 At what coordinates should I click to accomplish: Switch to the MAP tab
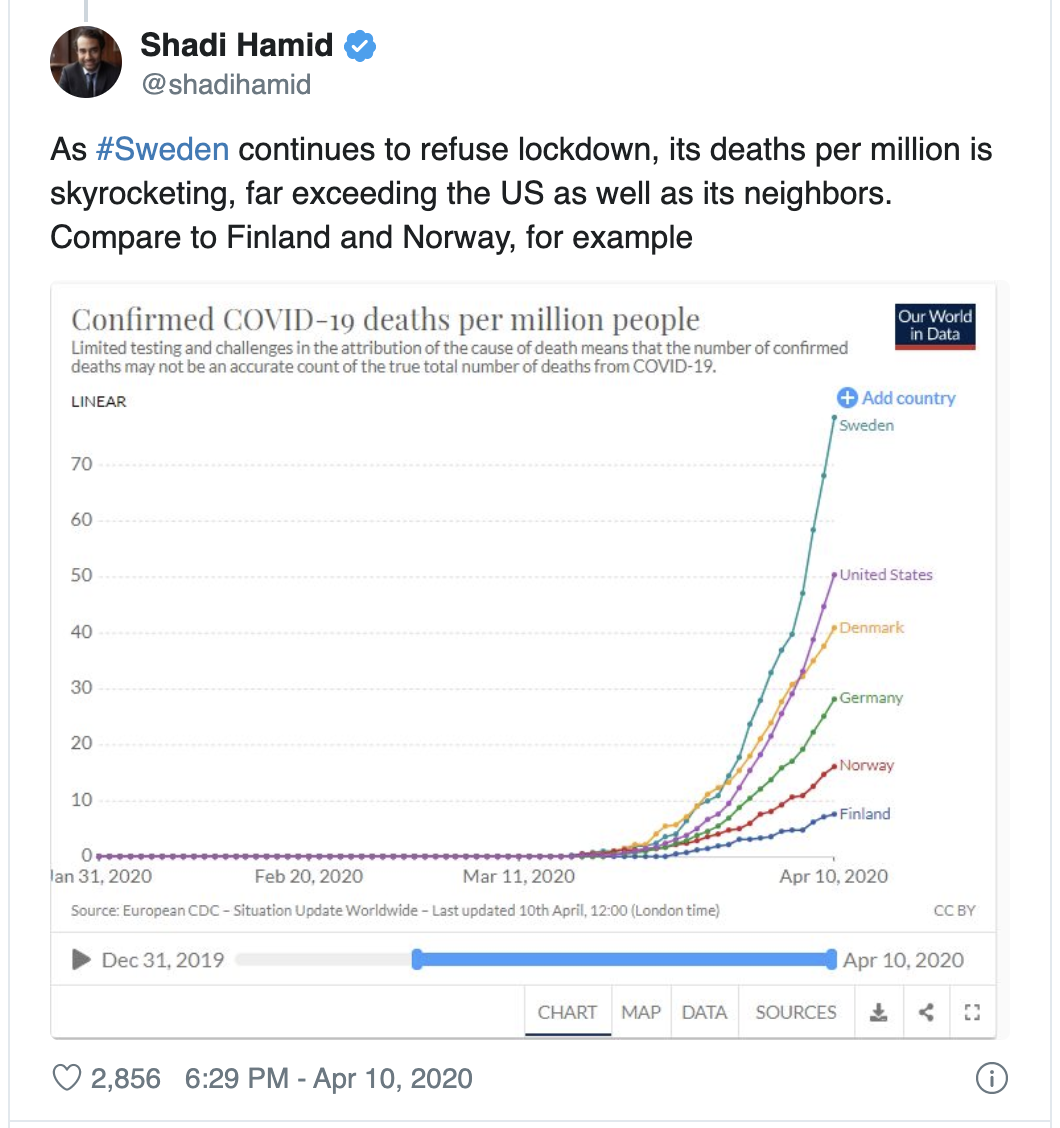coord(641,1012)
